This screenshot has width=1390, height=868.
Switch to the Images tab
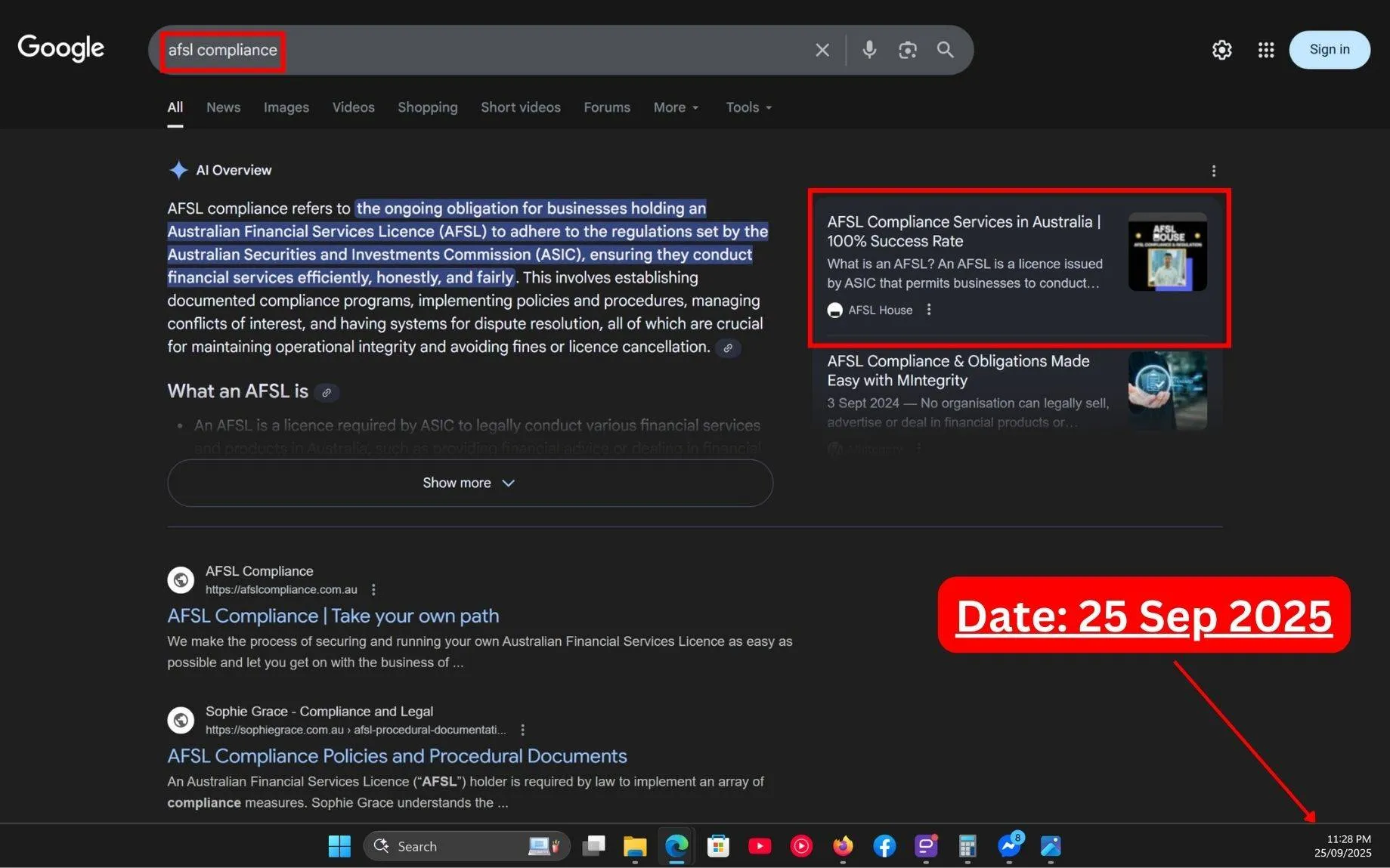tap(286, 107)
